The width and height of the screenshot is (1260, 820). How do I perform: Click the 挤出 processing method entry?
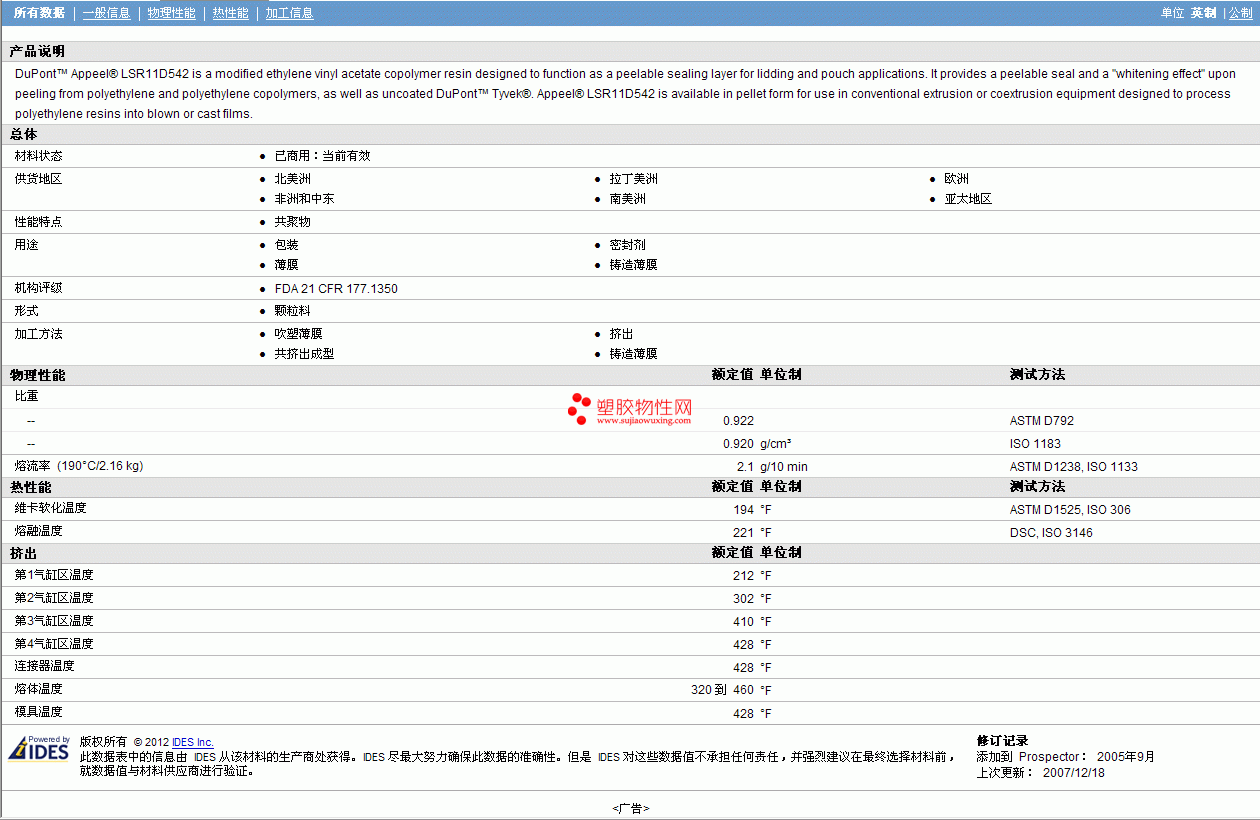click(x=621, y=334)
